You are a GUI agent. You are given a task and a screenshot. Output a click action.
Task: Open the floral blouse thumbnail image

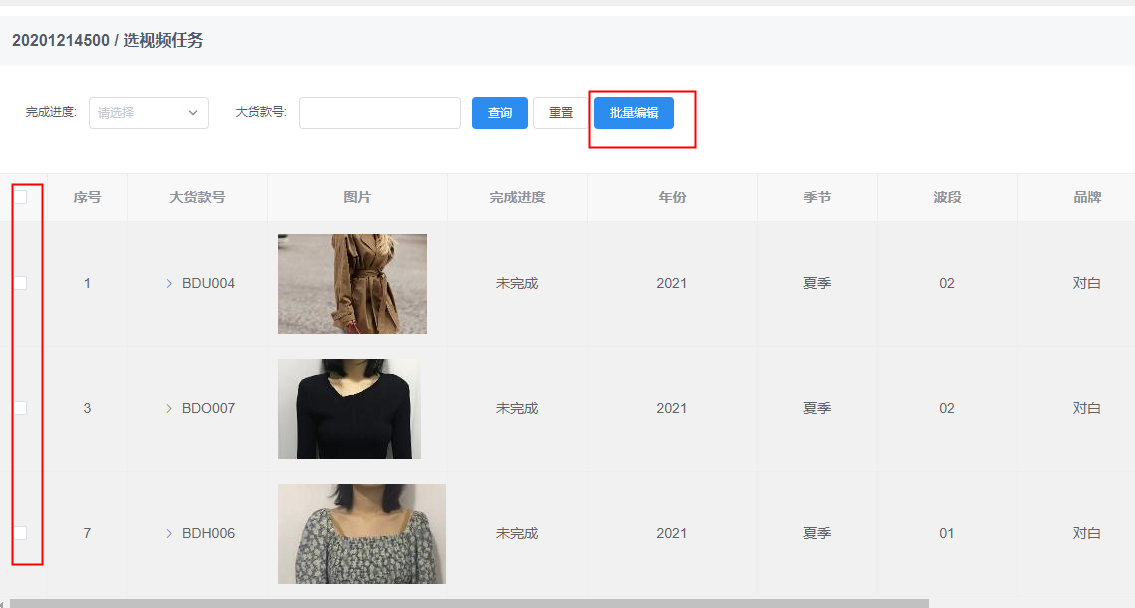coord(361,534)
